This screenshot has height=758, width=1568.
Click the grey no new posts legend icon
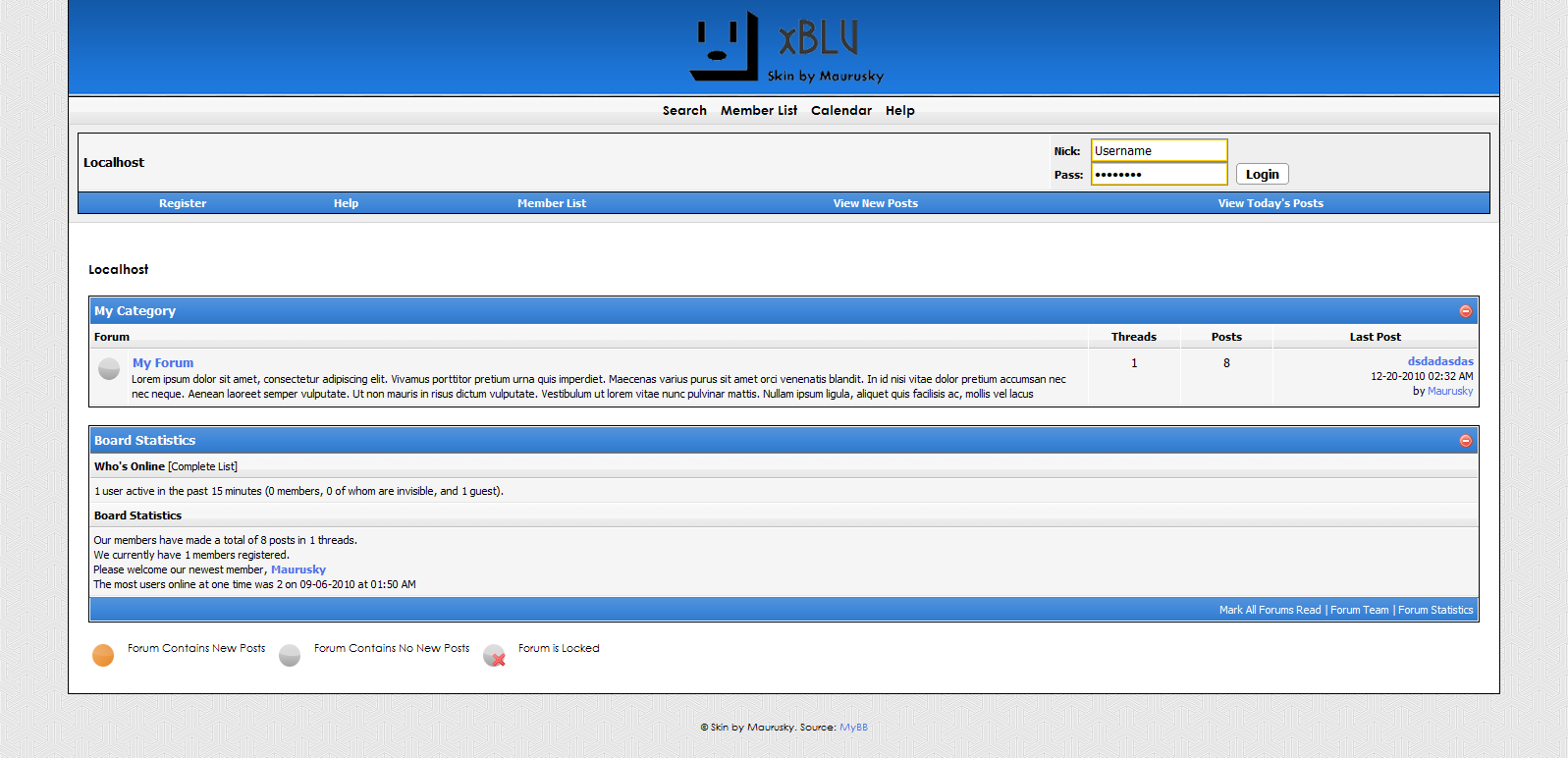pyautogui.click(x=290, y=656)
